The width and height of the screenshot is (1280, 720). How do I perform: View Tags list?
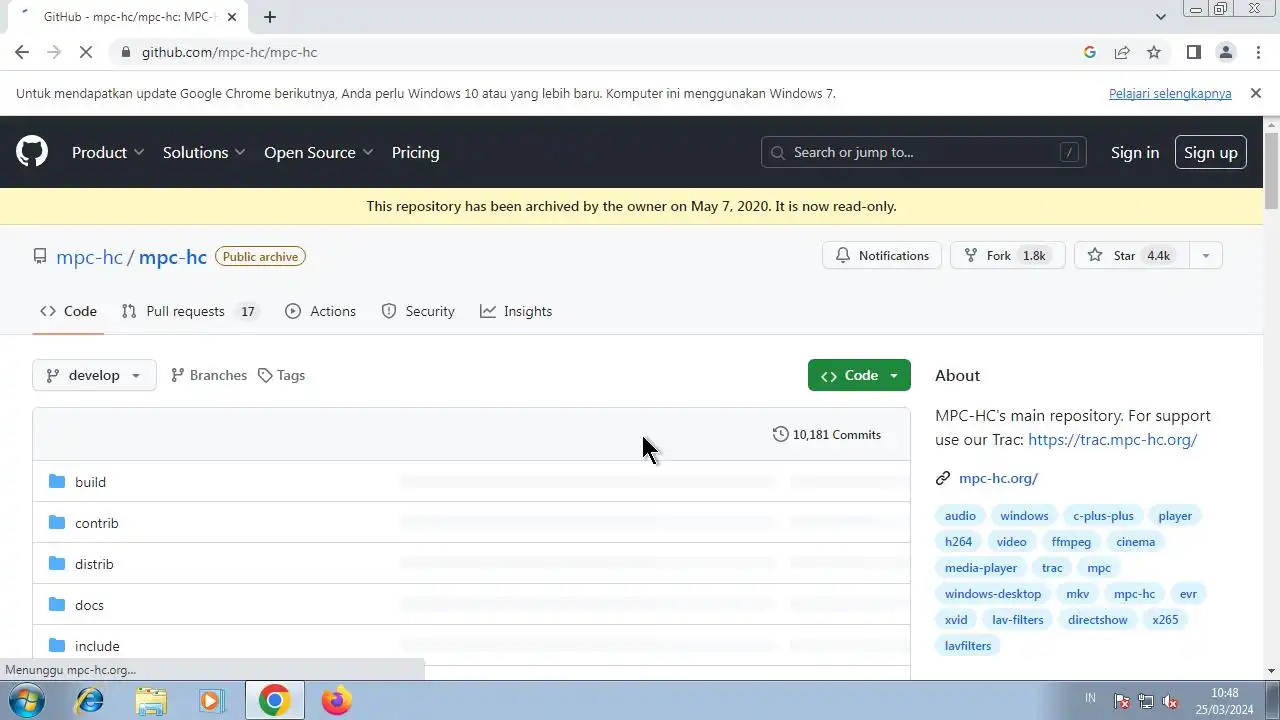coord(281,375)
